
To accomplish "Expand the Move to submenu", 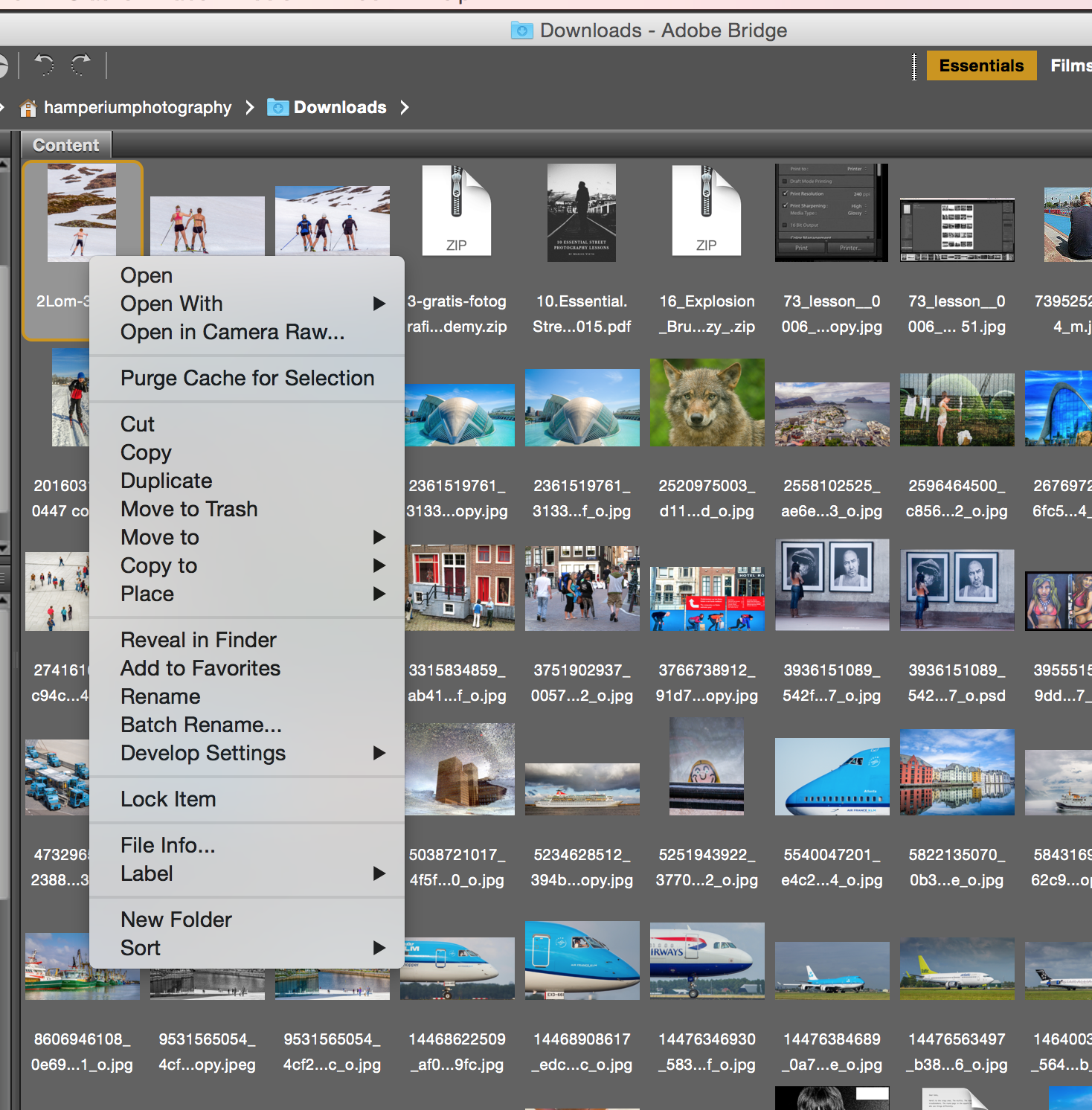I will click(x=379, y=537).
